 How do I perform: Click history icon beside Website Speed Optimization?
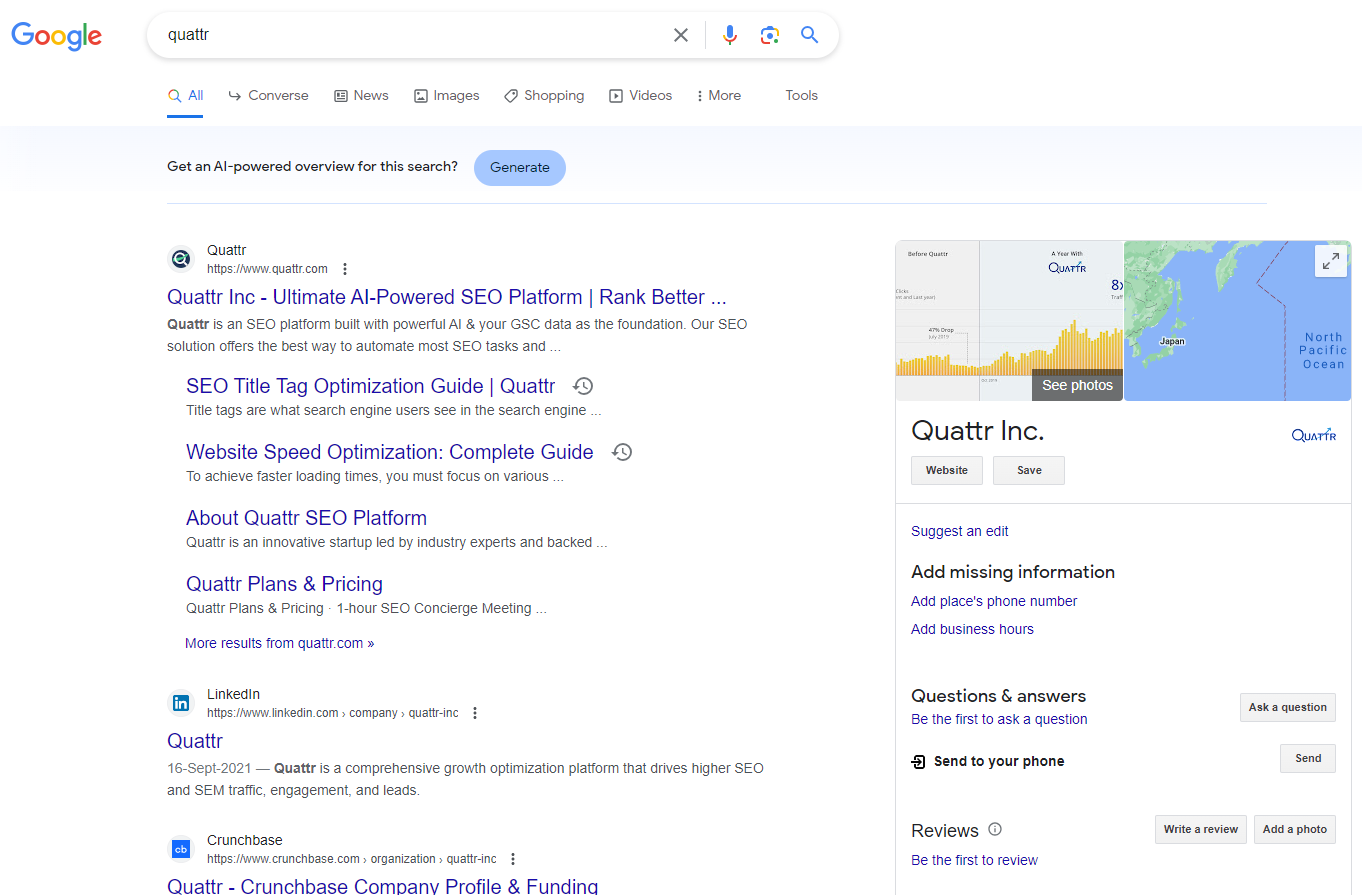[622, 452]
